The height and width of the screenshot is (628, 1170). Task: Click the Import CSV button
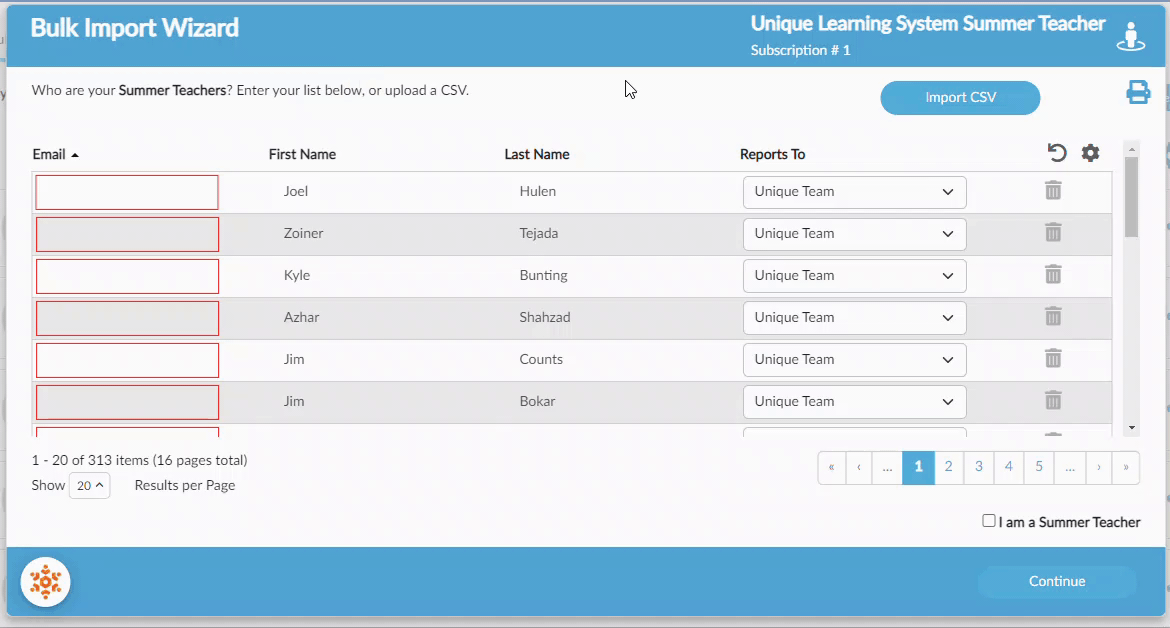click(x=960, y=98)
